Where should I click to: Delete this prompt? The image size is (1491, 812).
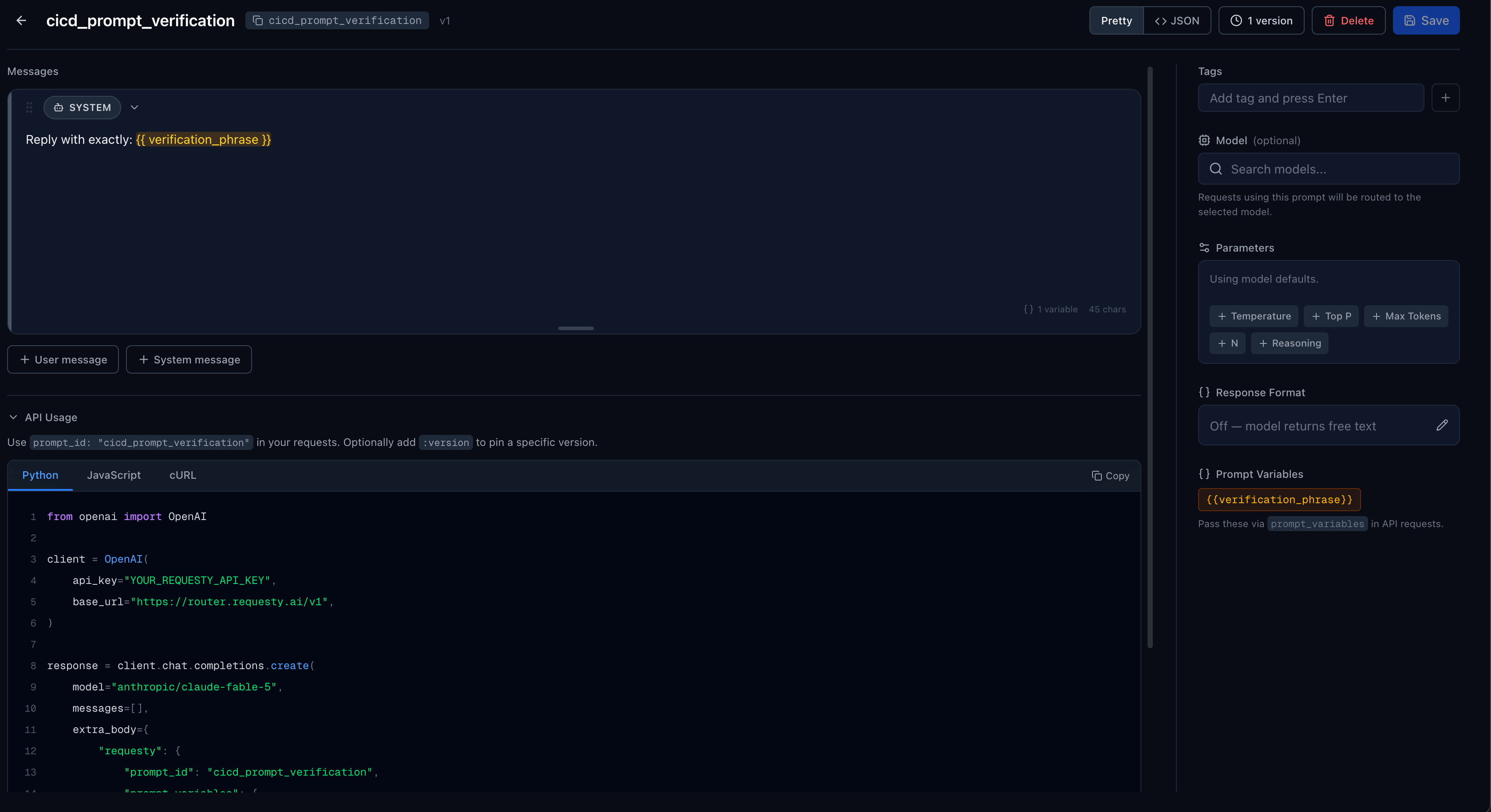1348,20
